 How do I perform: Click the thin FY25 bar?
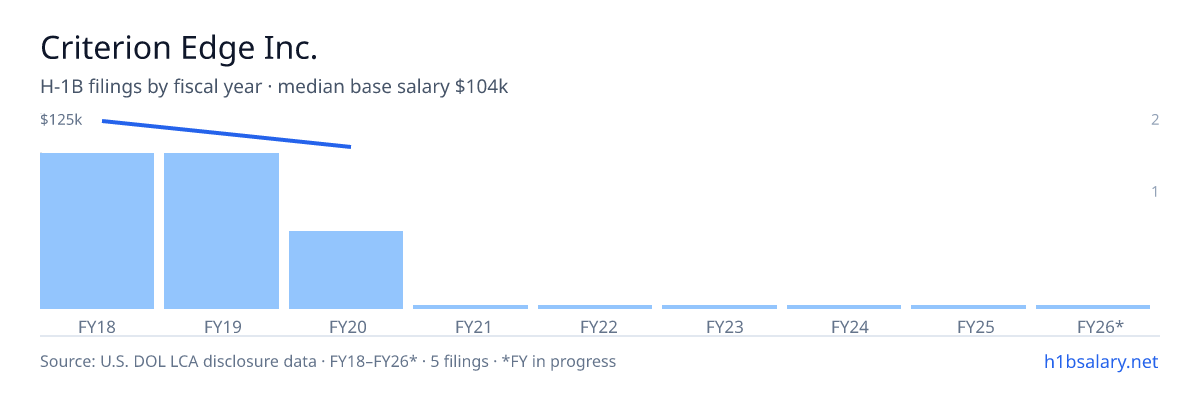(x=968, y=307)
